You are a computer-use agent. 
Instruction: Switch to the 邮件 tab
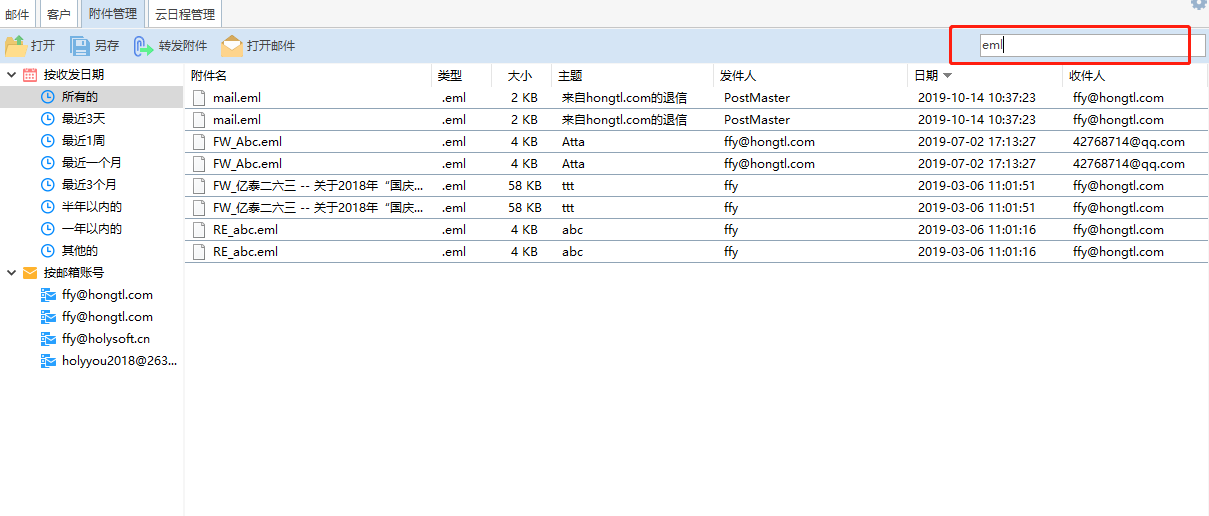click(17, 14)
